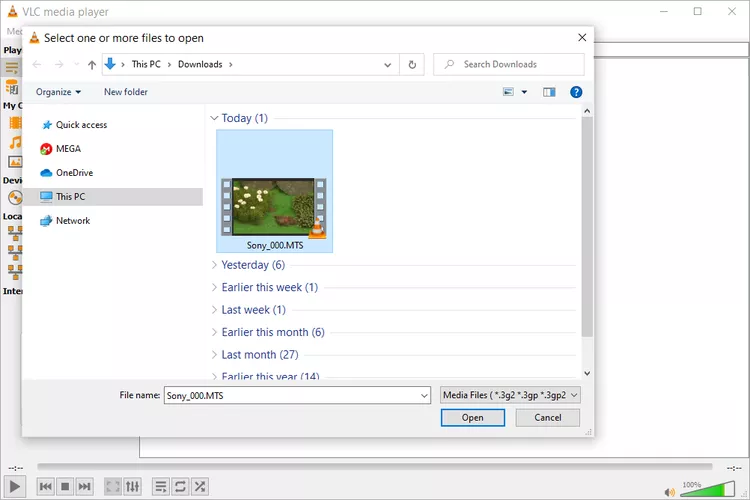Viewport: 750px width, 500px height.
Task: Expand the Last month (27) group
Action: pos(214,355)
